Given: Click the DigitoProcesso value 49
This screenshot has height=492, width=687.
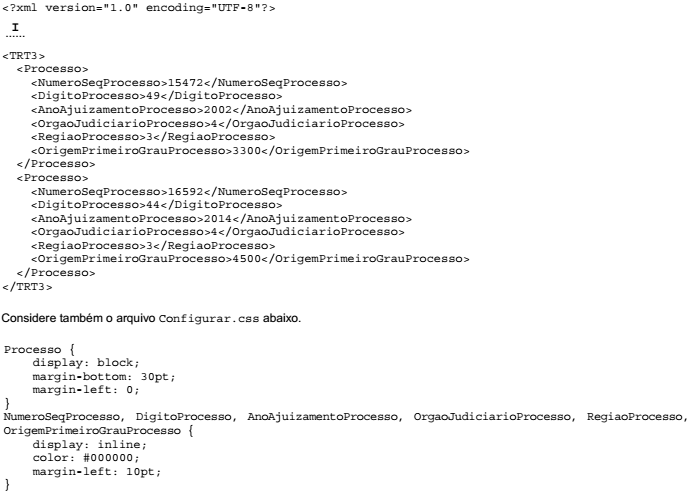Looking at the screenshot, I should (x=153, y=96).
